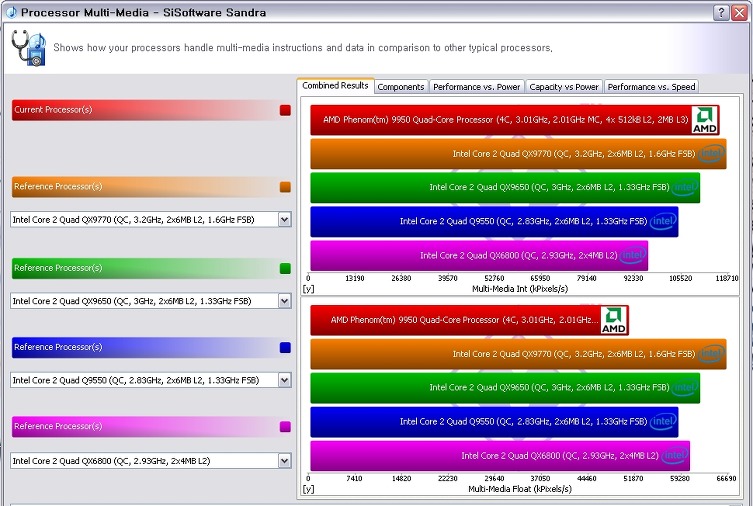Click the AMD logo in Multi-Media Float chart
The height and width of the screenshot is (506, 753).
point(614,320)
